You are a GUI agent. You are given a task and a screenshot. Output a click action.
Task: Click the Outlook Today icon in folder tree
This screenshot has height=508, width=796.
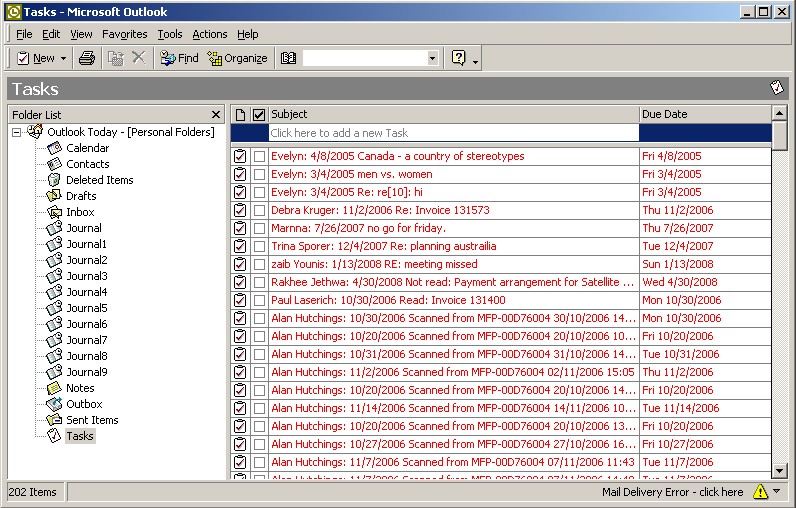point(35,131)
